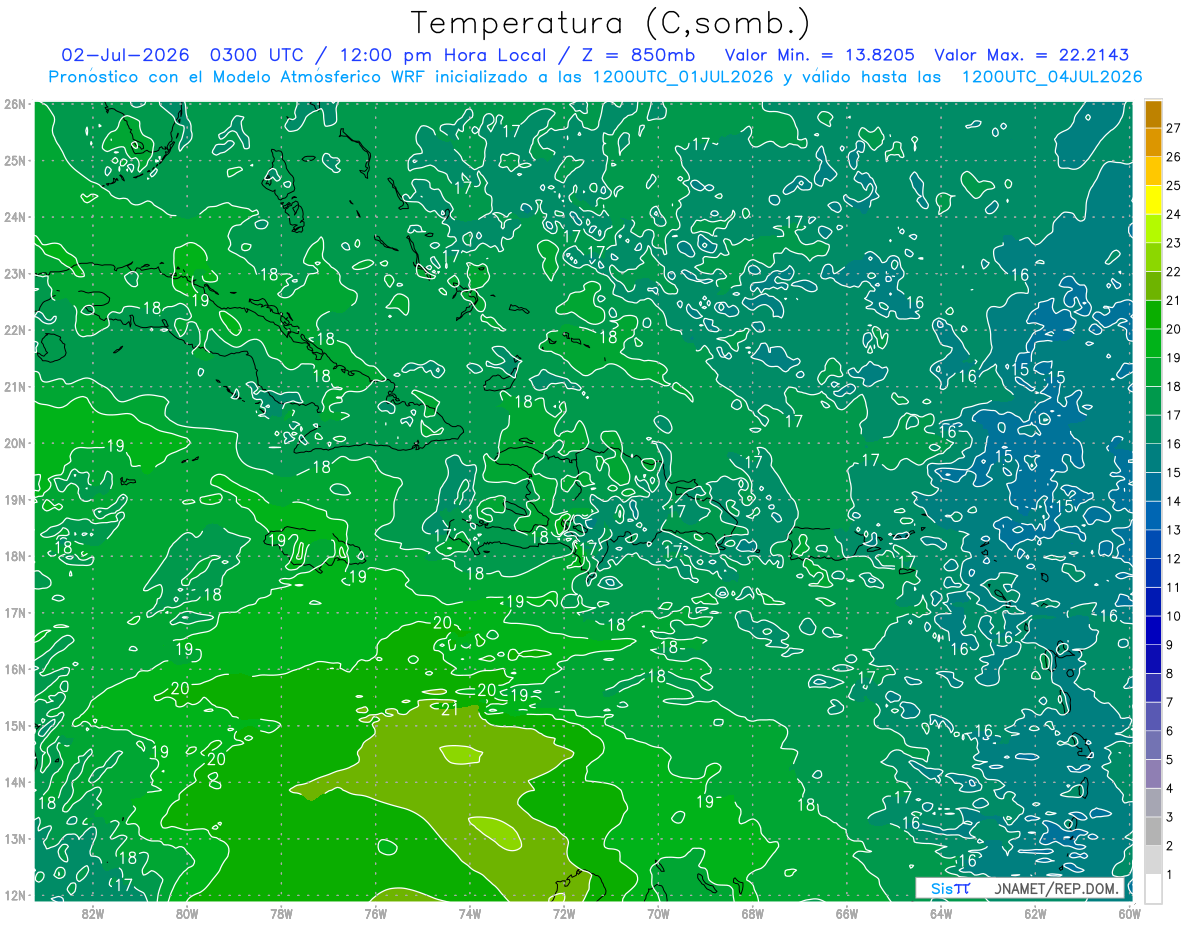This screenshot has width=1200, height=927.
Task: Click the "62W" longitude axis label
Action: click(x=1035, y=912)
